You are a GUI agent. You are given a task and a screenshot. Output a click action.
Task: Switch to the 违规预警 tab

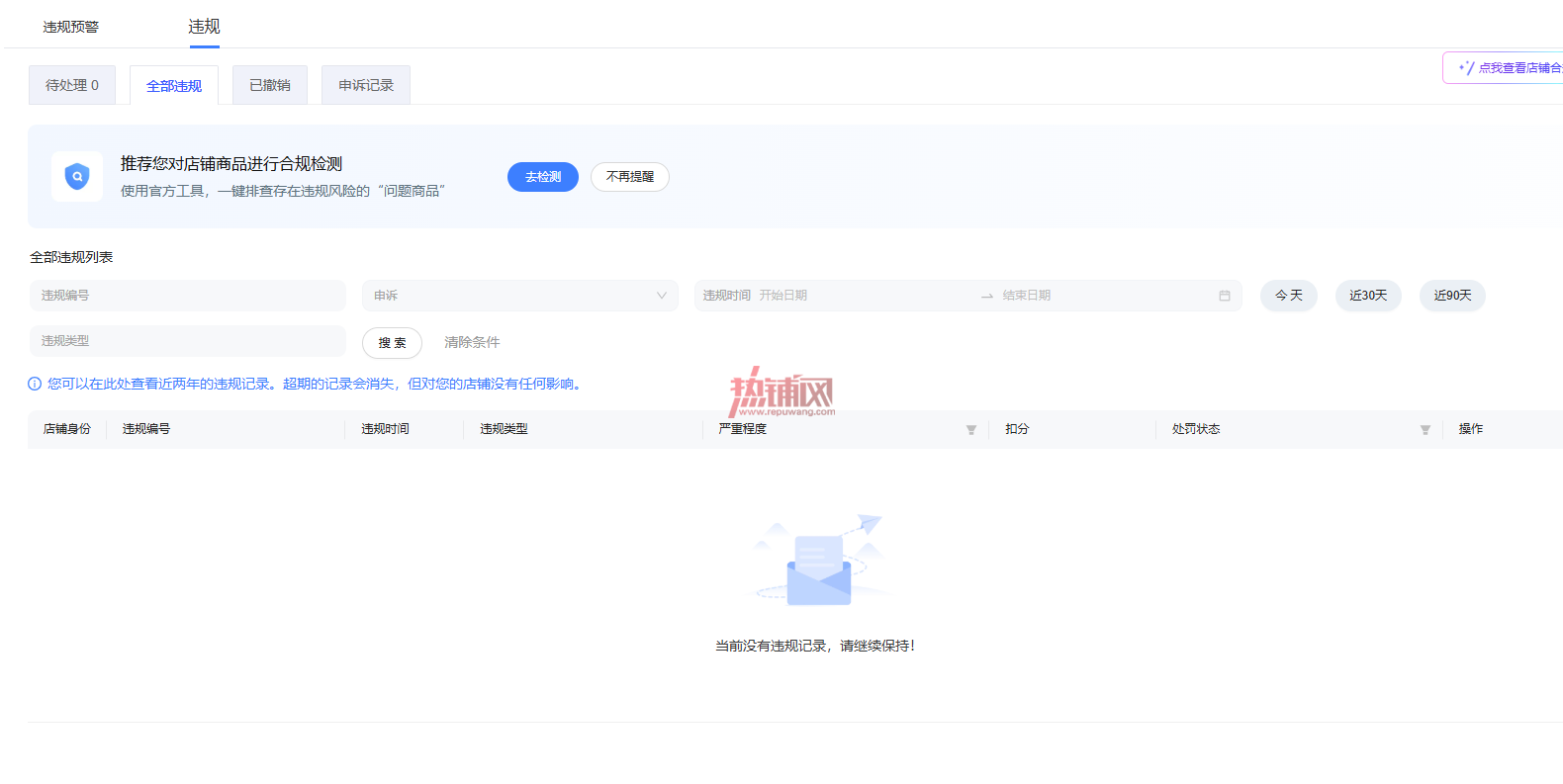coord(71,27)
